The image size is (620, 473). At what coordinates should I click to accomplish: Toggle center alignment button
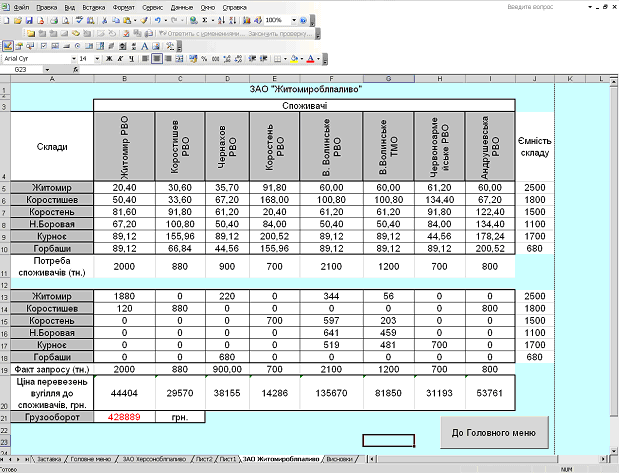point(158,58)
